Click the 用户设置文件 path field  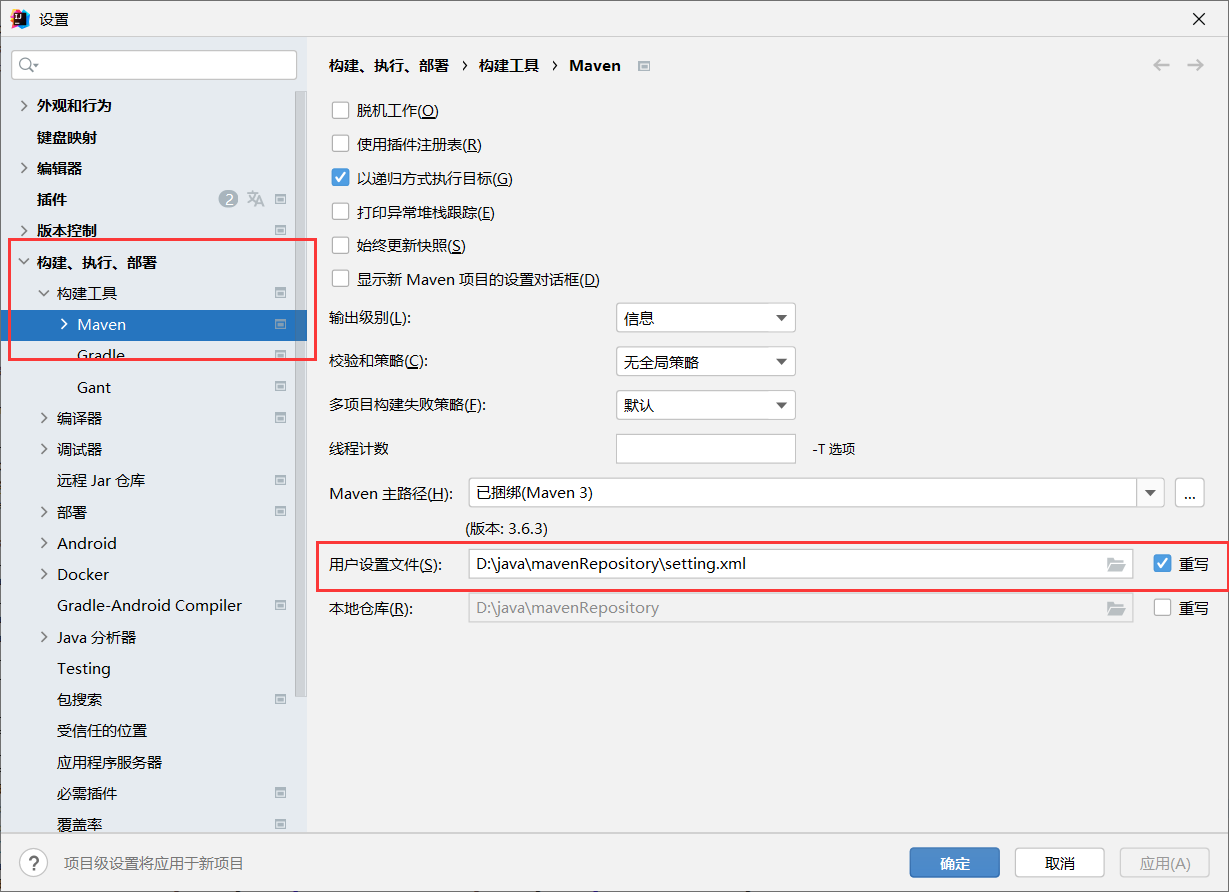[x=800, y=564]
